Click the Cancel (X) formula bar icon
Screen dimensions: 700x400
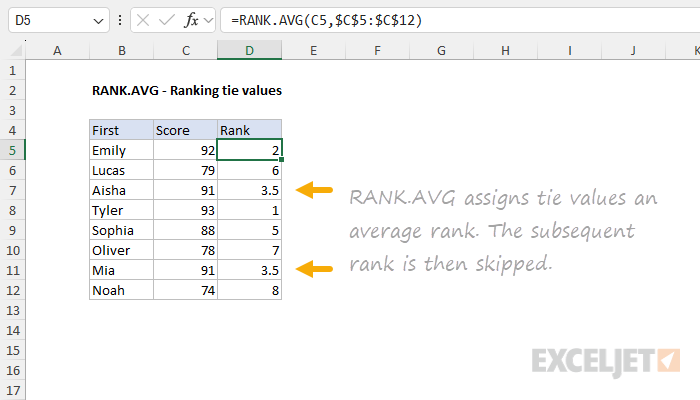coord(143,20)
